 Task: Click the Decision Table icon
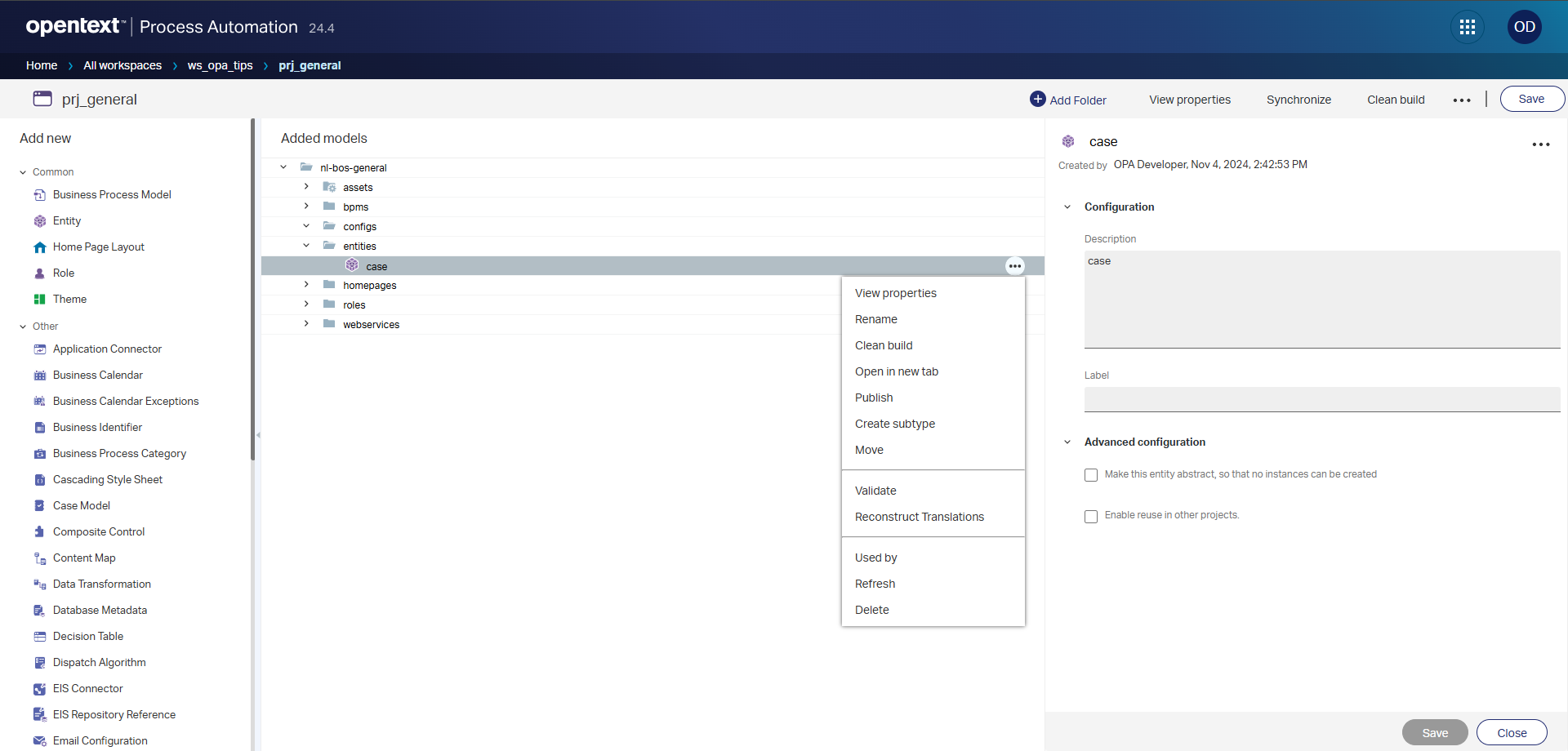point(40,637)
